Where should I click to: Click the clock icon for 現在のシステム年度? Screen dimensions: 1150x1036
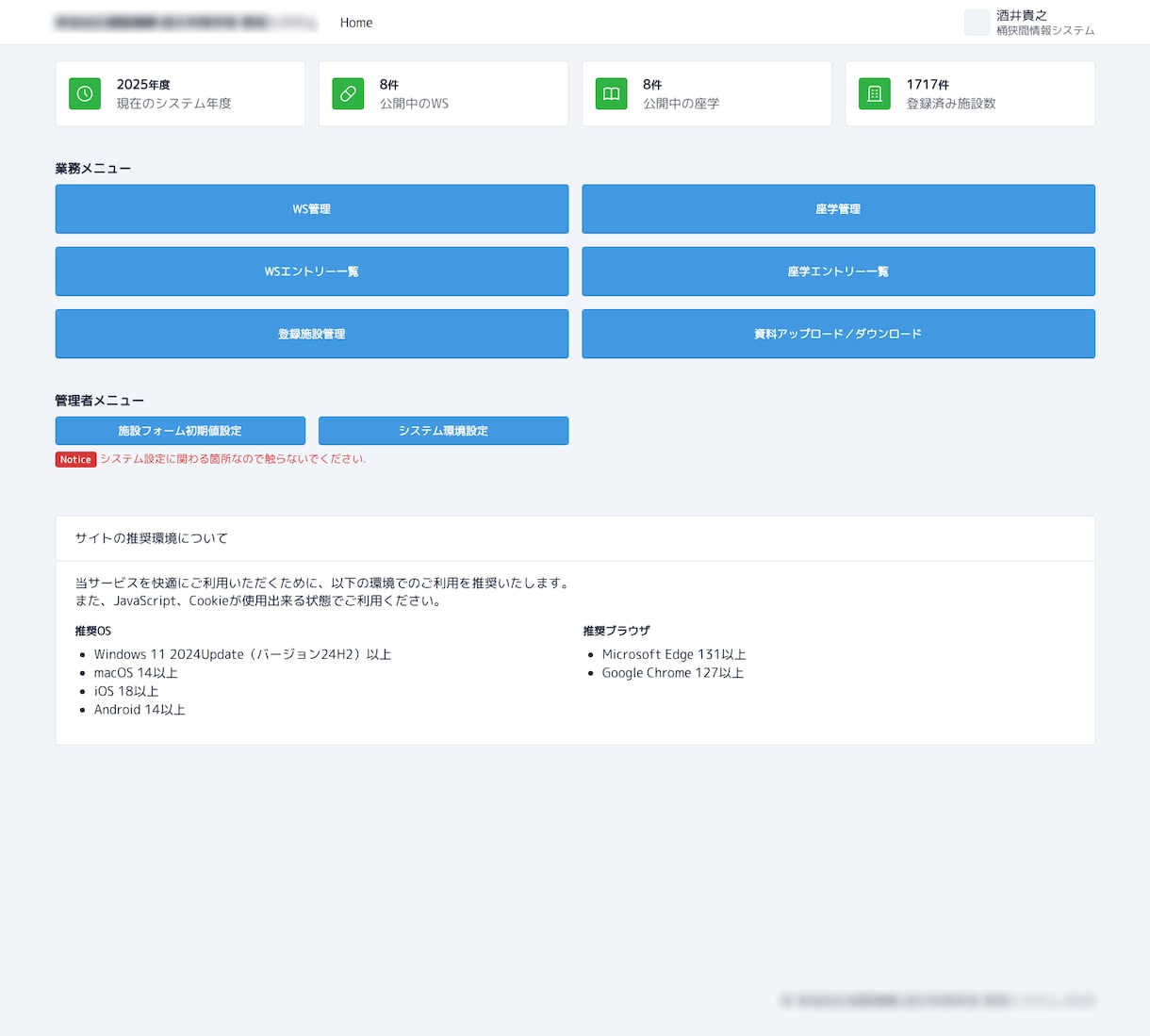(85, 93)
